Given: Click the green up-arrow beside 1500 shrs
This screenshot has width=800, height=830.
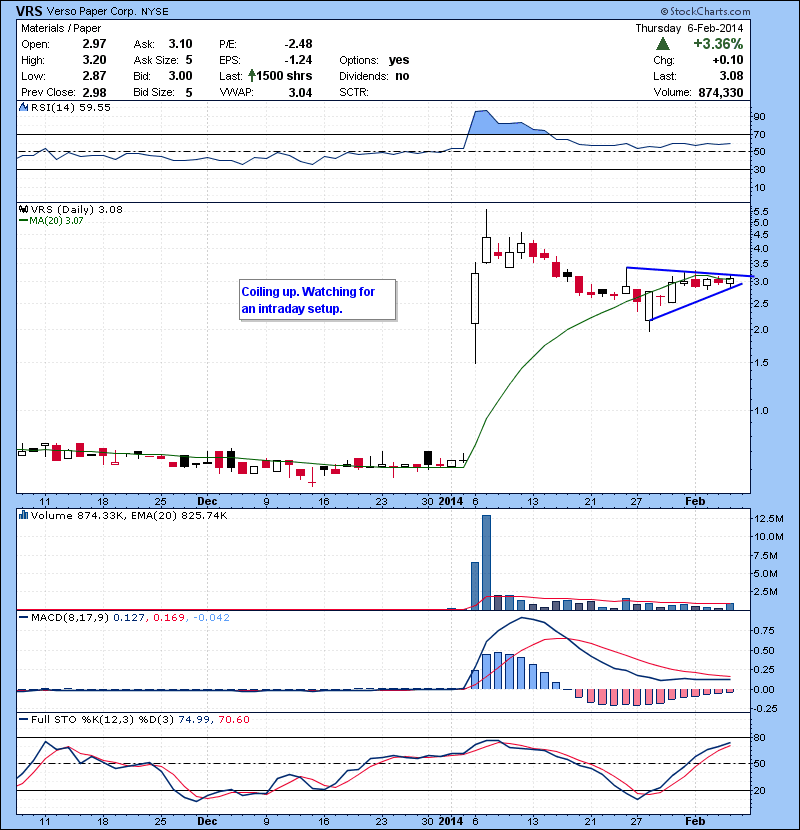Looking at the screenshot, I should (x=252, y=76).
